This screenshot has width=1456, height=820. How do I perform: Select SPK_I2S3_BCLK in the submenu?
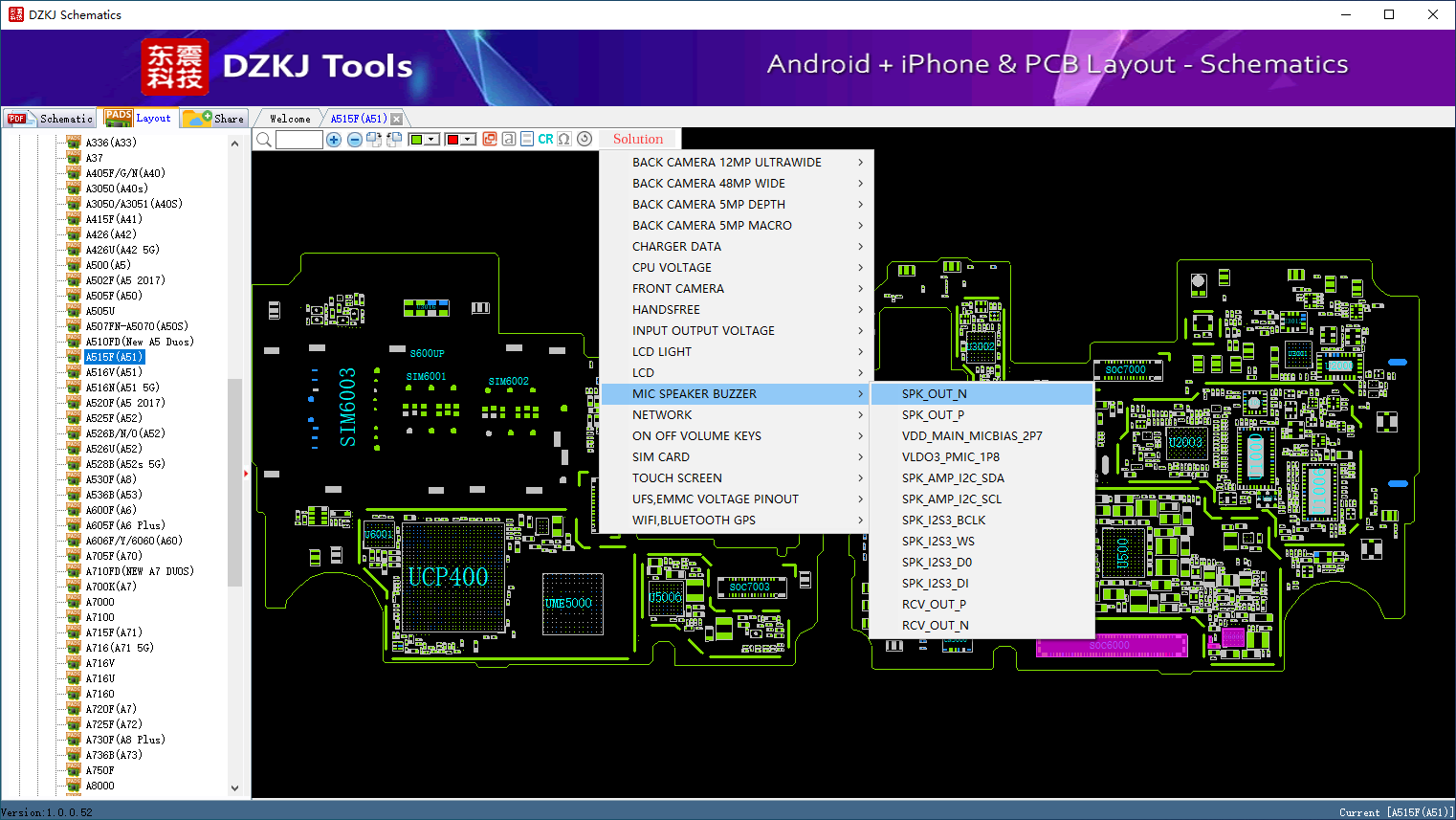coord(982,521)
